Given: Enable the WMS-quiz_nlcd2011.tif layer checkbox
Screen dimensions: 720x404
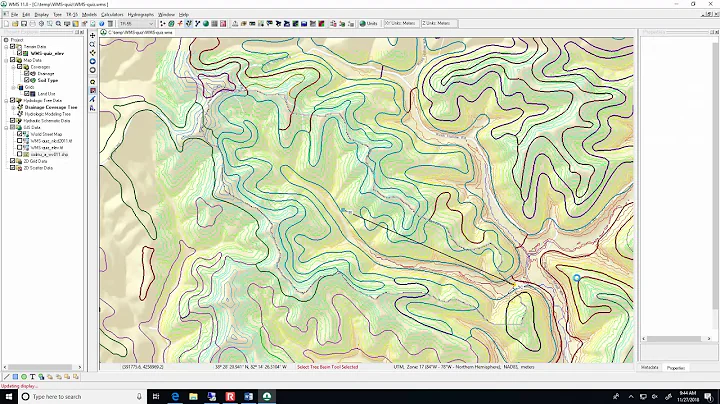Looking at the screenshot, I should (x=19, y=141).
